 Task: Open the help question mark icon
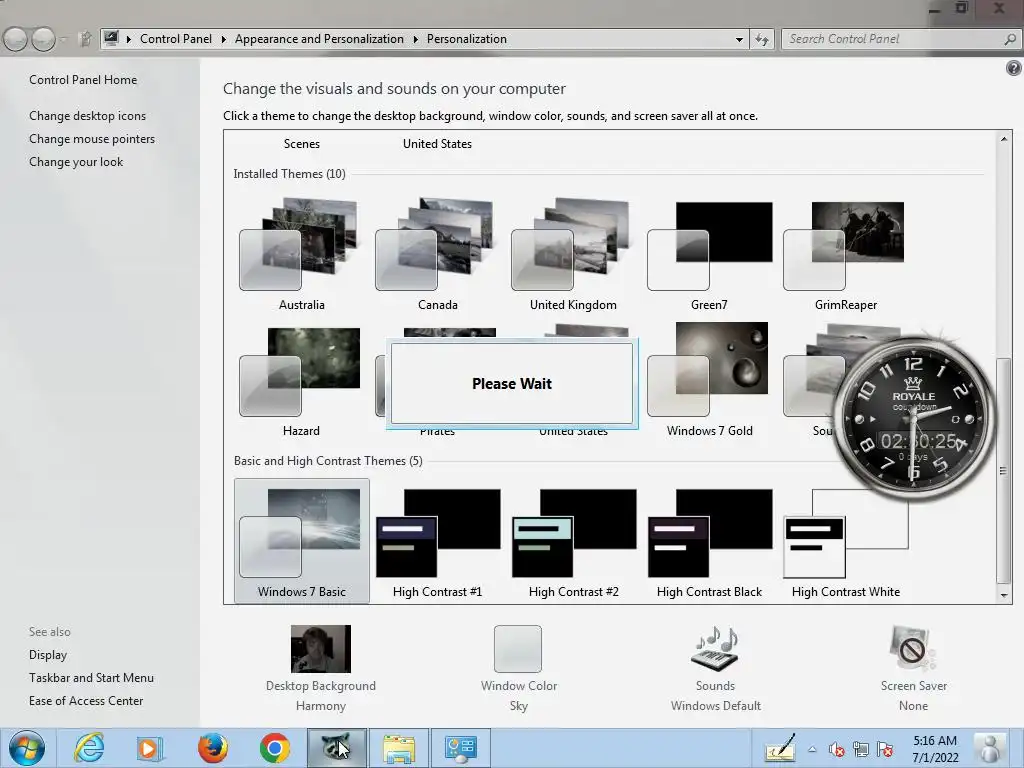[x=1013, y=67]
